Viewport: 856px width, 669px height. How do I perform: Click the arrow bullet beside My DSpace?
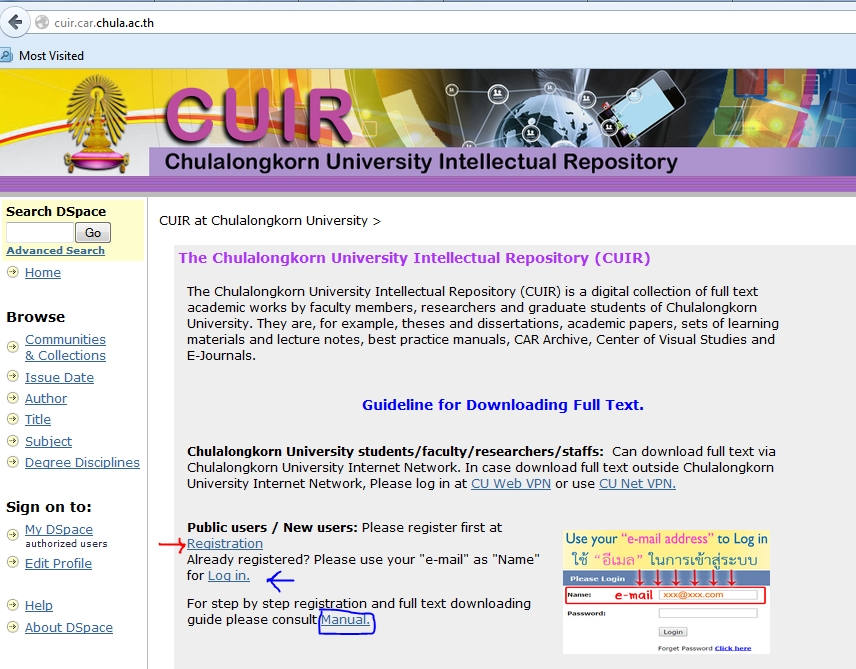point(13,535)
